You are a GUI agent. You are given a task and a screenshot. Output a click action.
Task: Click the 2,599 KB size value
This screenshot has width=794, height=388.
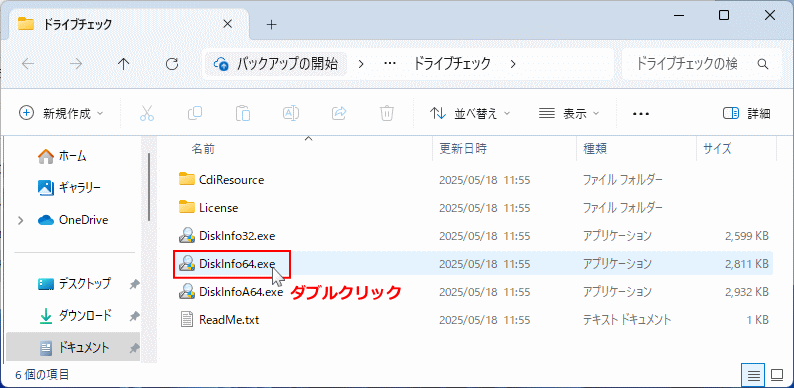pos(747,236)
